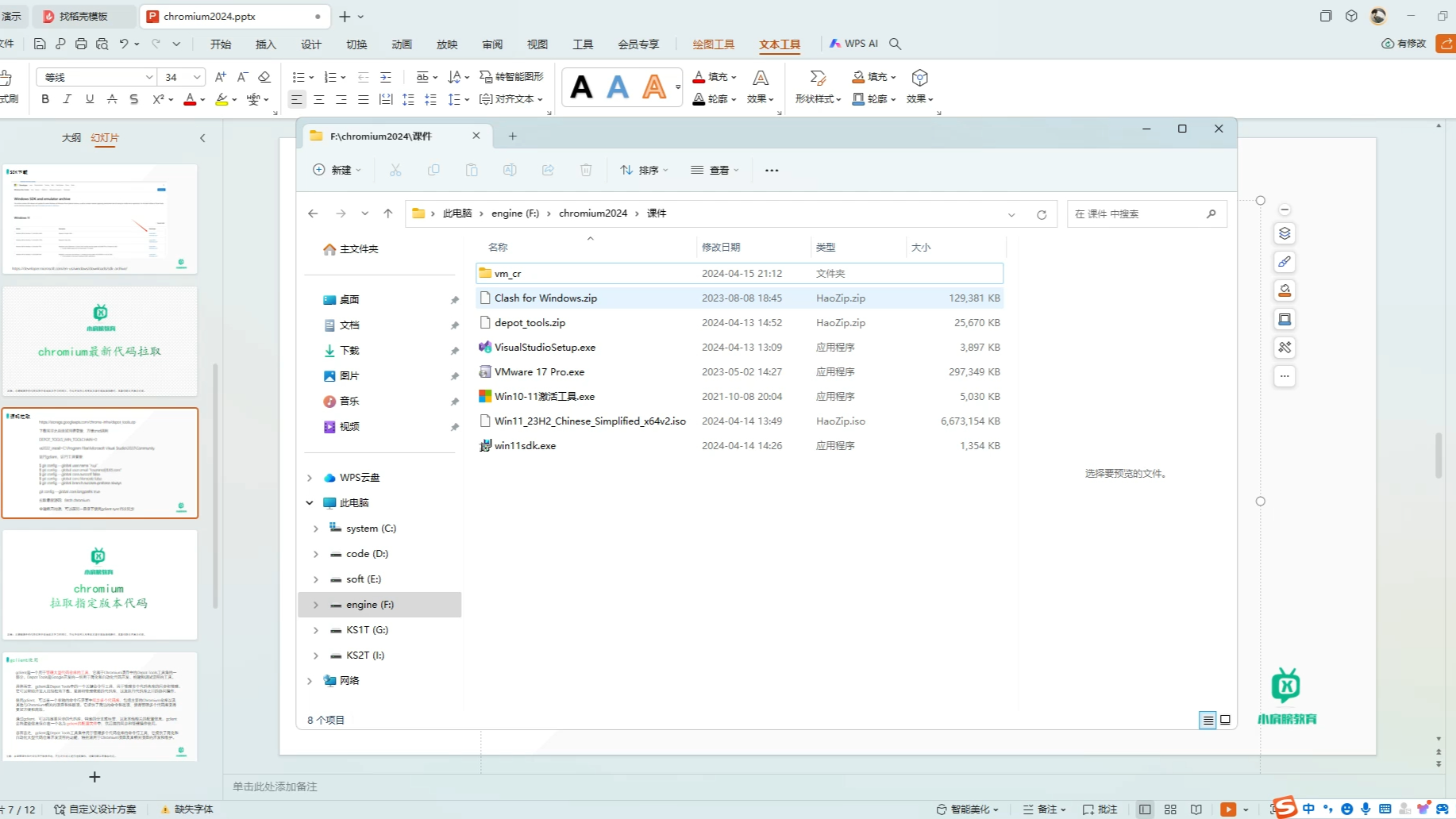This screenshot has height=819, width=1456.
Task: Select the chromium最新代码拉取 slide thumbnail
Action: coord(100,341)
